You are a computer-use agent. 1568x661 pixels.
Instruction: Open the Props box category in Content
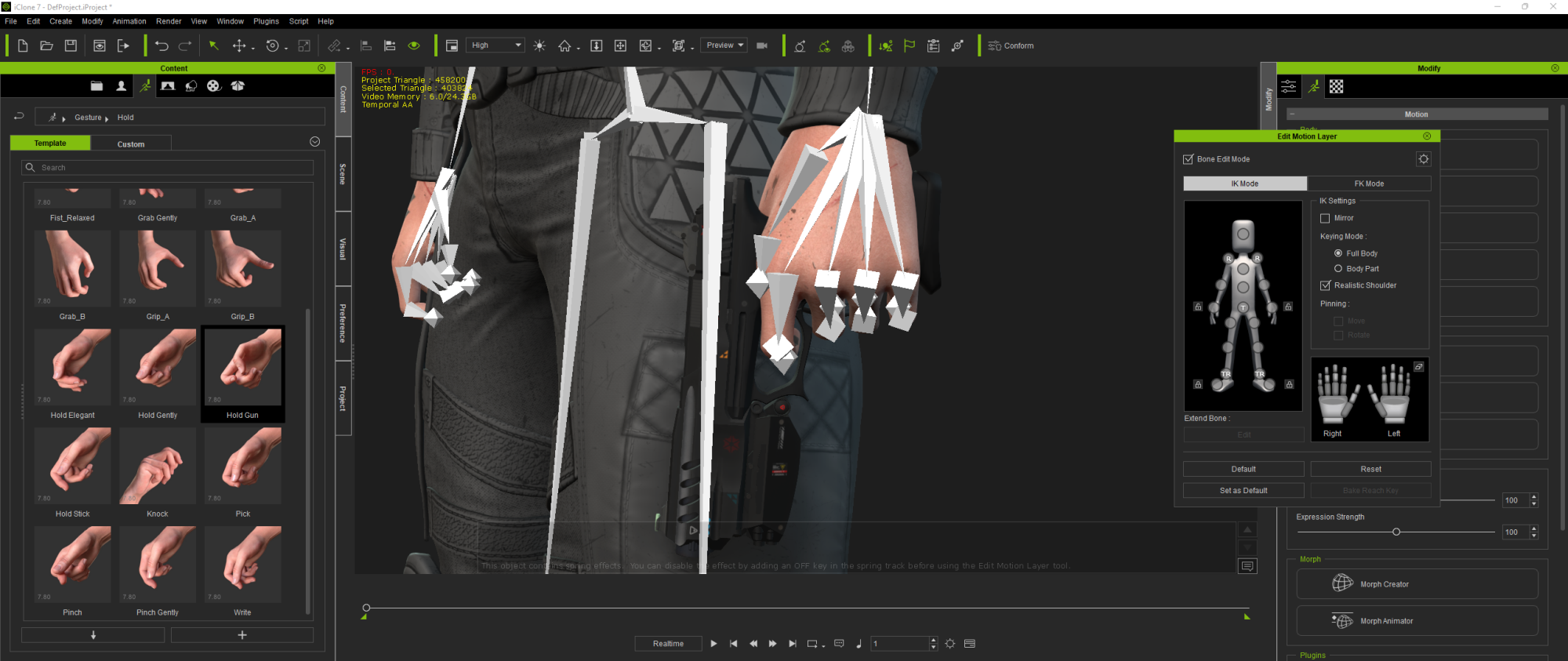(238, 85)
